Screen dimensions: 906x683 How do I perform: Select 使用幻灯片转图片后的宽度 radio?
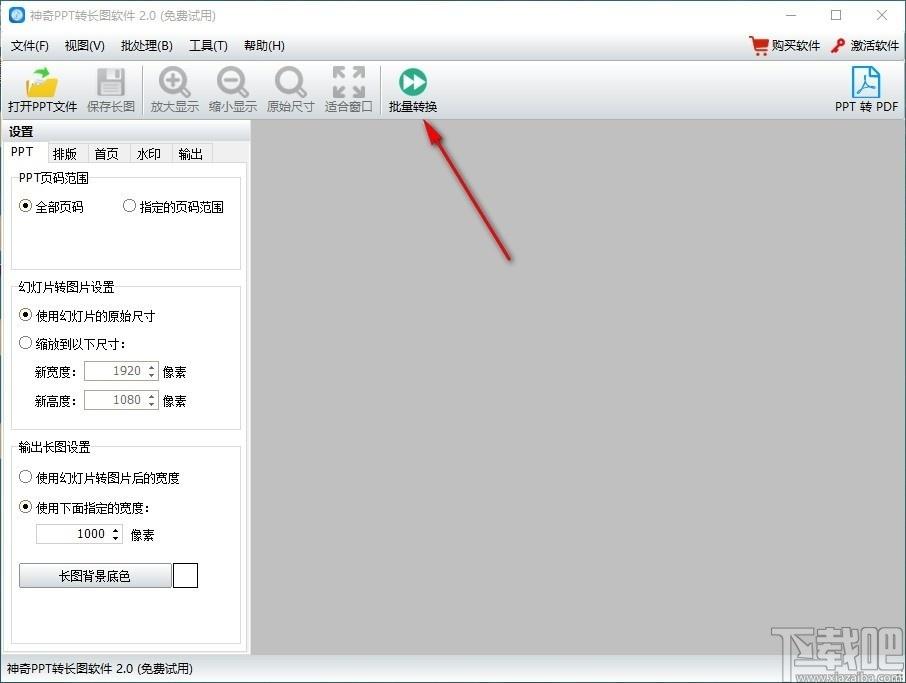pyautogui.click(x=25, y=477)
